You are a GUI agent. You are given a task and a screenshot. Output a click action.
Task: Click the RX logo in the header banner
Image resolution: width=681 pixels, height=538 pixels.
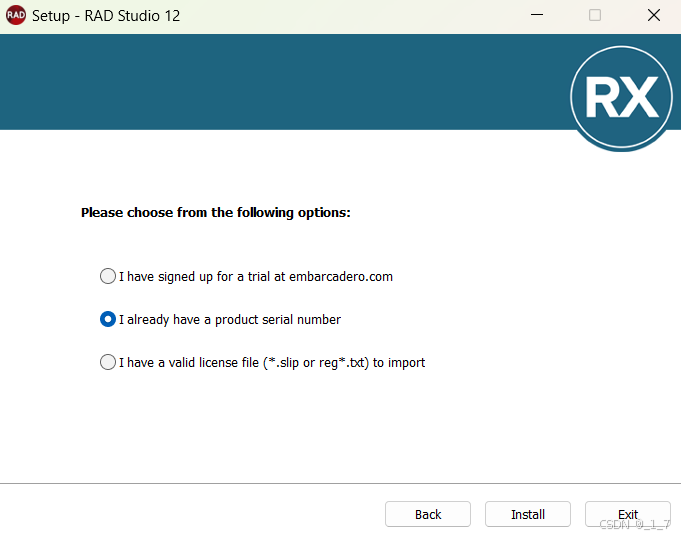point(621,98)
